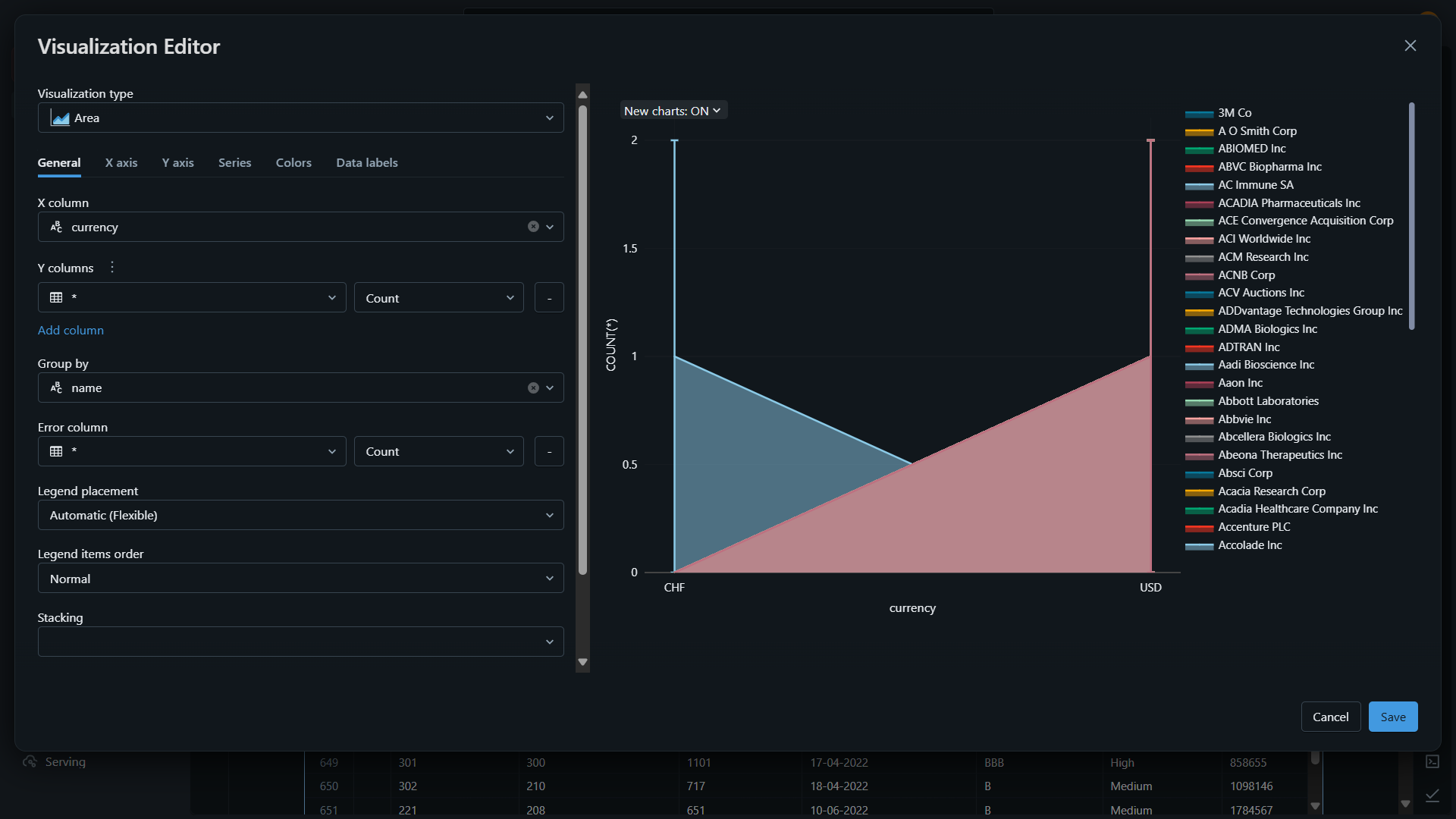The height and width of the screenshot is (819, 1456).
Task: Open Y columns three-dot options menu
Action: coord(112,267)
